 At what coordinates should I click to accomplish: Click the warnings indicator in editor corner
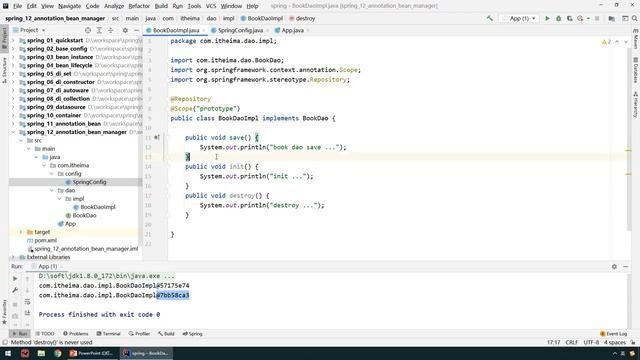(606, 42)
